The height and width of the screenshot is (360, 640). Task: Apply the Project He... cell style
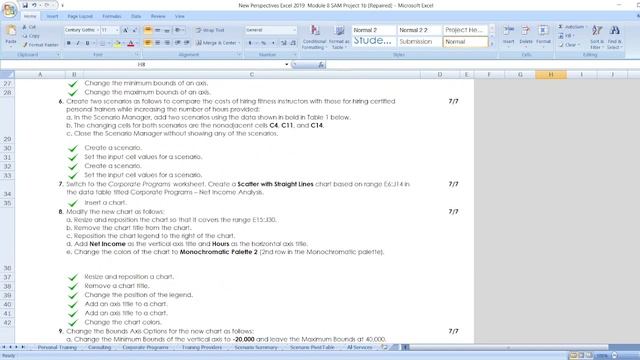coord(465,30)
